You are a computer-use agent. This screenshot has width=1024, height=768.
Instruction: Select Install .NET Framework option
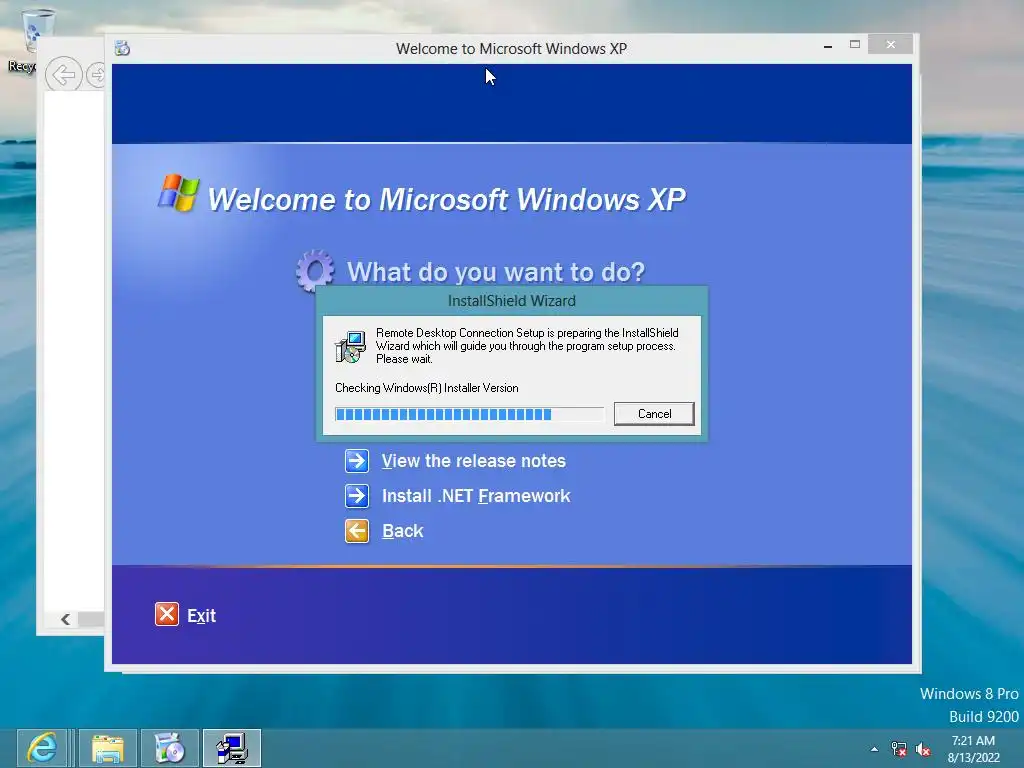pos(475,496)
